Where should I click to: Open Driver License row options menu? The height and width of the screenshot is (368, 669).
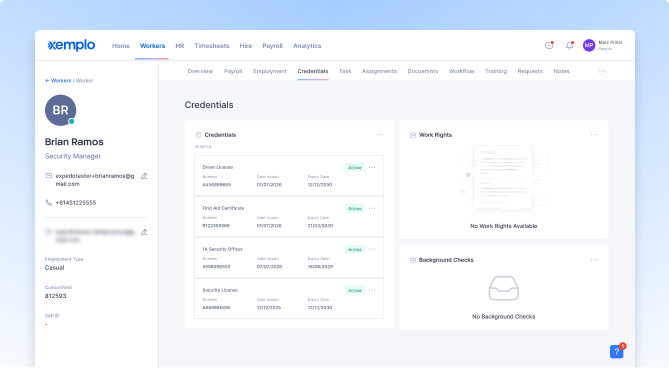(372, 168)
